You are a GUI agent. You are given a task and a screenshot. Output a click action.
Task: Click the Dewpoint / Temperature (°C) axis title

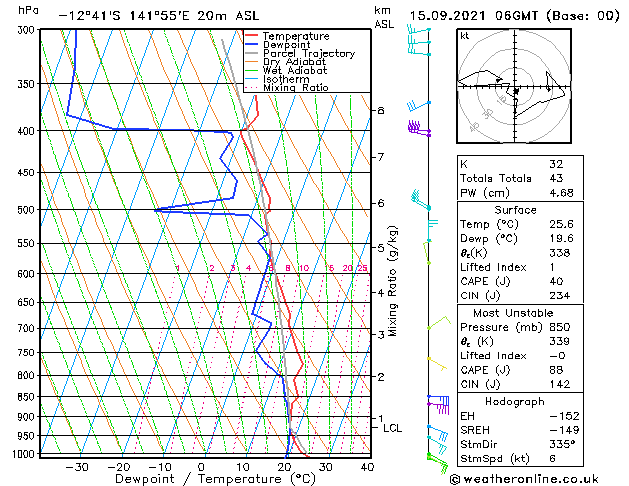click(x=215, y=479)
